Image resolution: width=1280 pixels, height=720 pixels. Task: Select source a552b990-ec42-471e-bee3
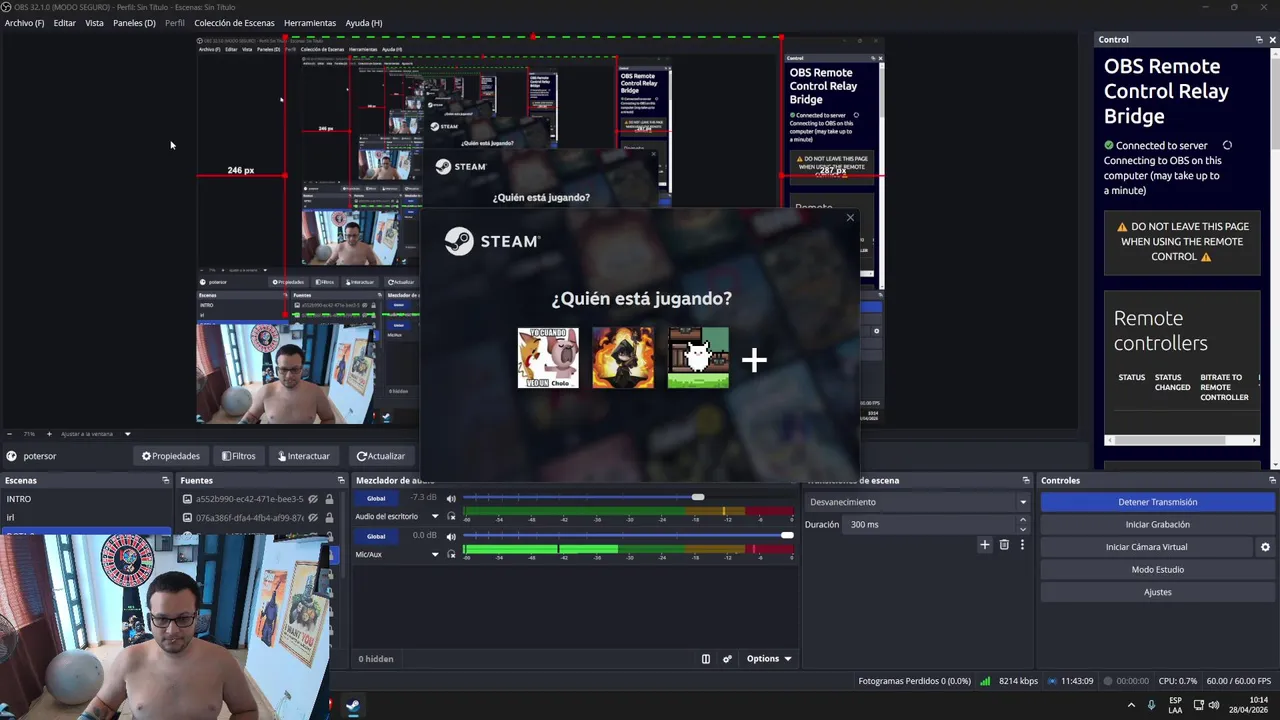pyautogui.click(x=249, y=499)
